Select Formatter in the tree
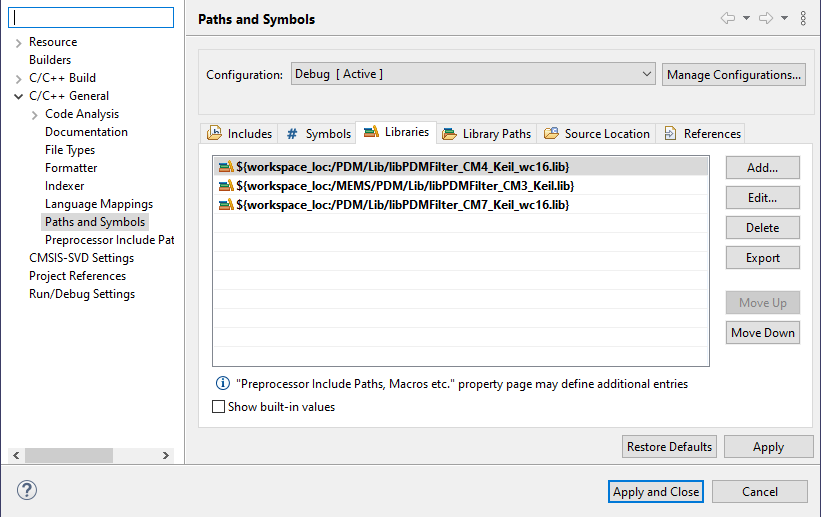Viewport: 821px width, 517px height. pos(71,168)
